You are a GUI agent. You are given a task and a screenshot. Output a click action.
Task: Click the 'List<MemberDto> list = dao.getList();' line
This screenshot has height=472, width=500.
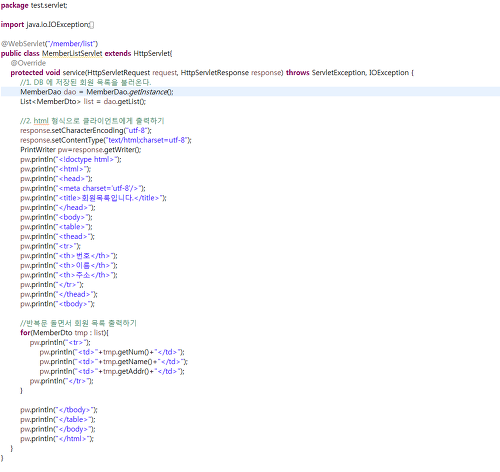pyautogui.click(x=83, y=101)
